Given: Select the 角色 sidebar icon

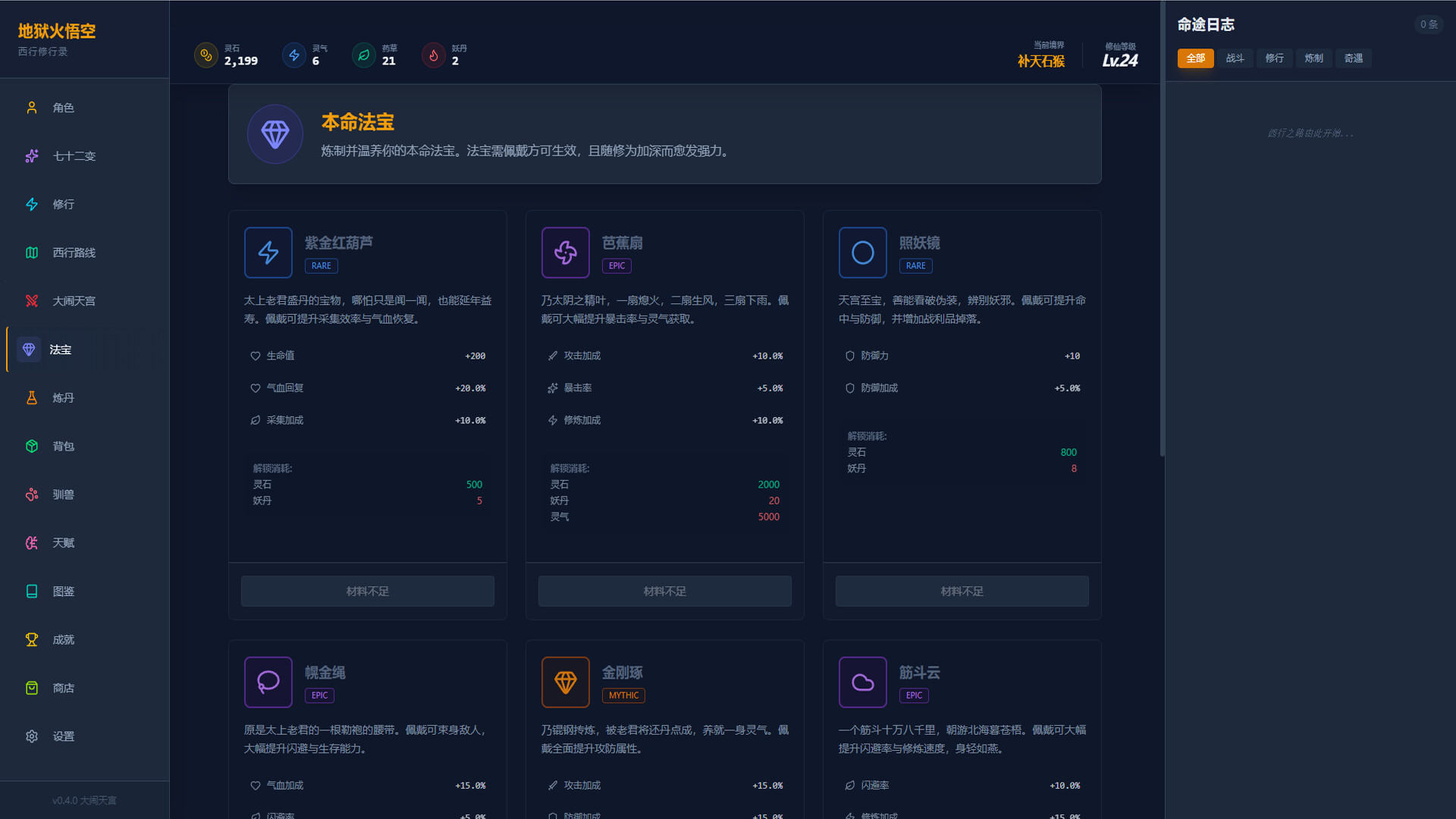Looking at the screenshot, I should (31, 107).
